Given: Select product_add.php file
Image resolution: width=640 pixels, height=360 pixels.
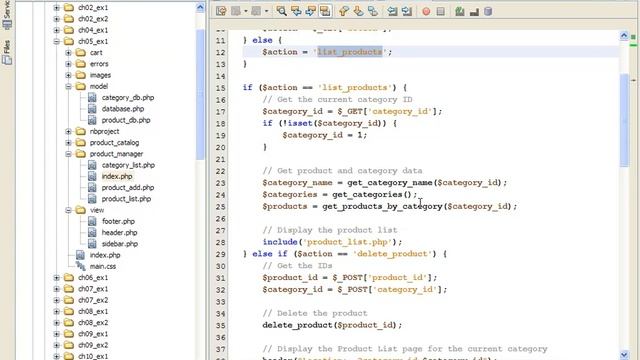Looking at the screenshot, I should [128, 188].
